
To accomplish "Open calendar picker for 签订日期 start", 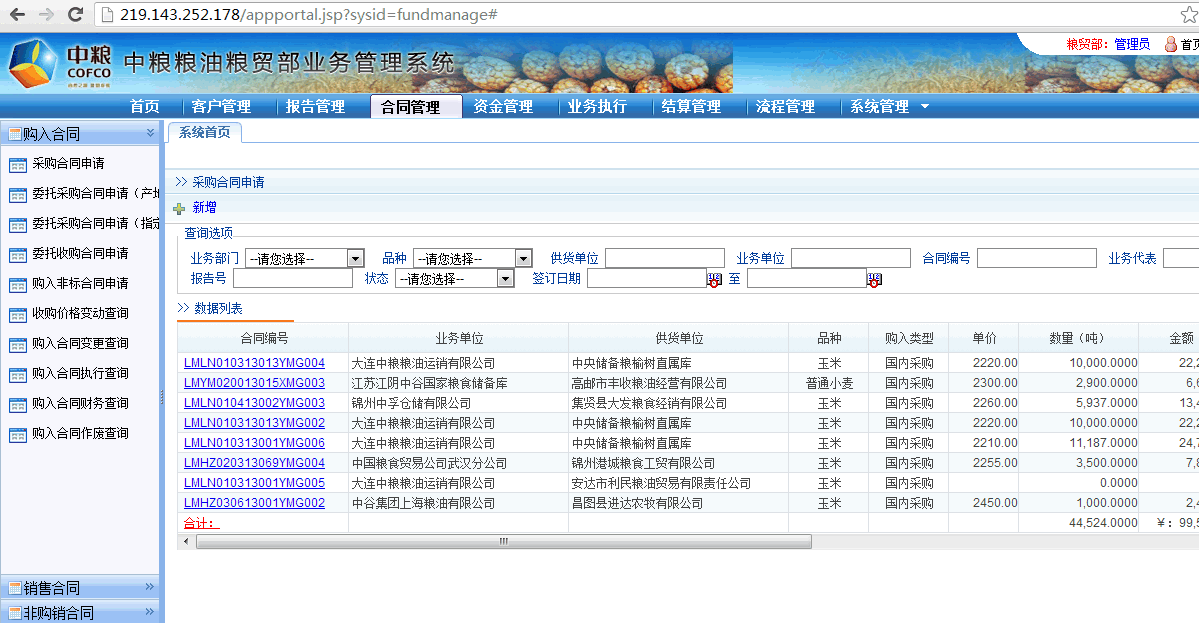I will [714, 280].
